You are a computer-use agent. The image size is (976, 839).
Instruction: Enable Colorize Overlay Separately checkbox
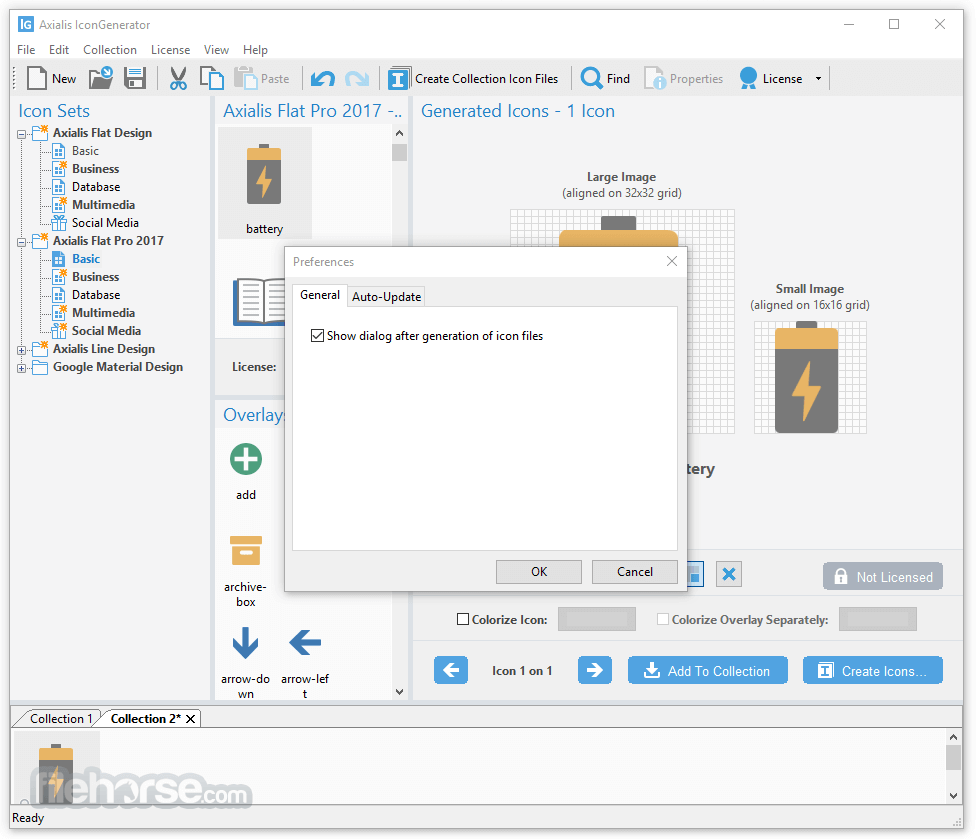(x=663, y=619)
